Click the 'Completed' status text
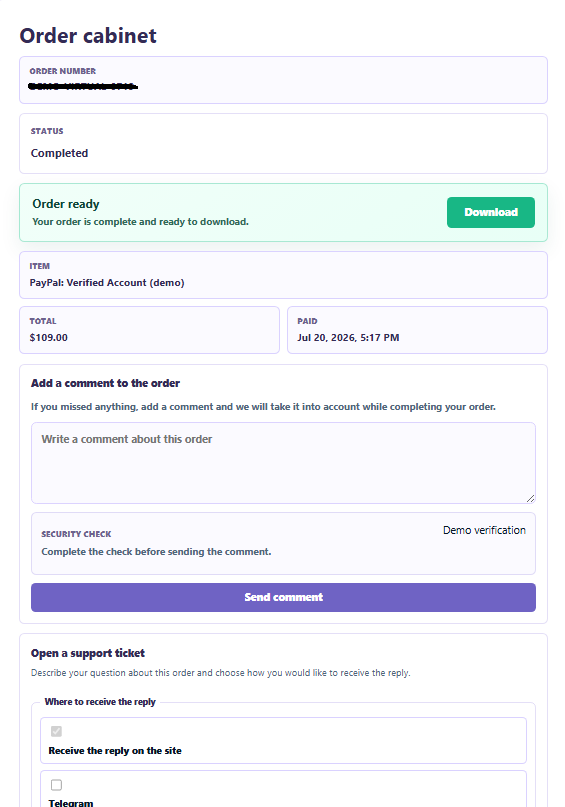The image size is (565, 807). pyautogui.click(x=59, y=153)
